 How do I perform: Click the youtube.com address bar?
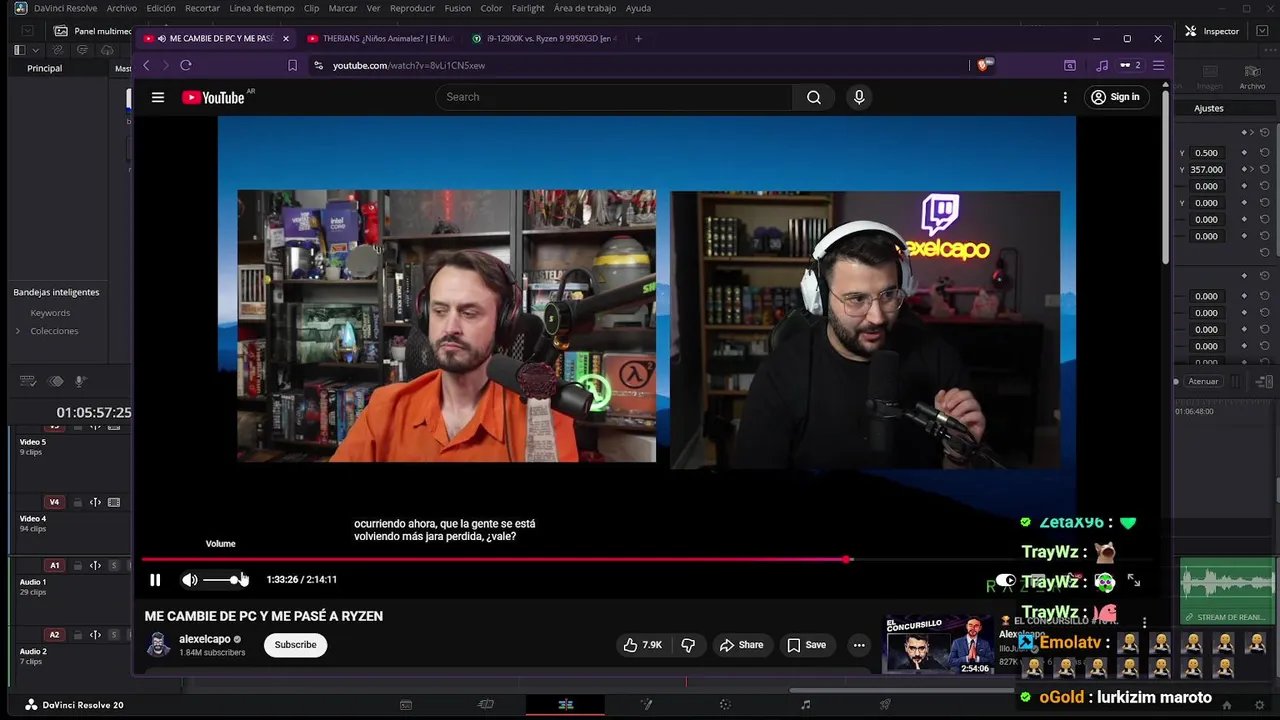click(x=640, y=65)
